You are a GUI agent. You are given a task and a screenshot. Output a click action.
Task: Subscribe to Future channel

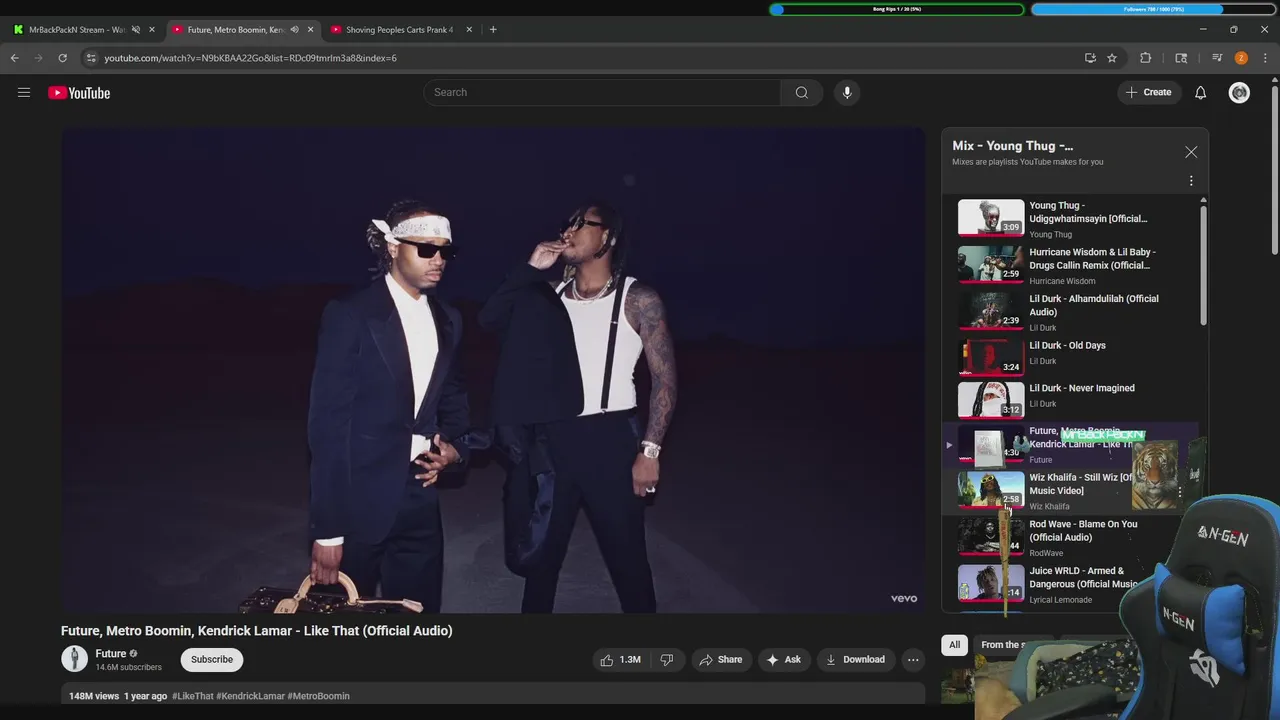coord(212,659)
